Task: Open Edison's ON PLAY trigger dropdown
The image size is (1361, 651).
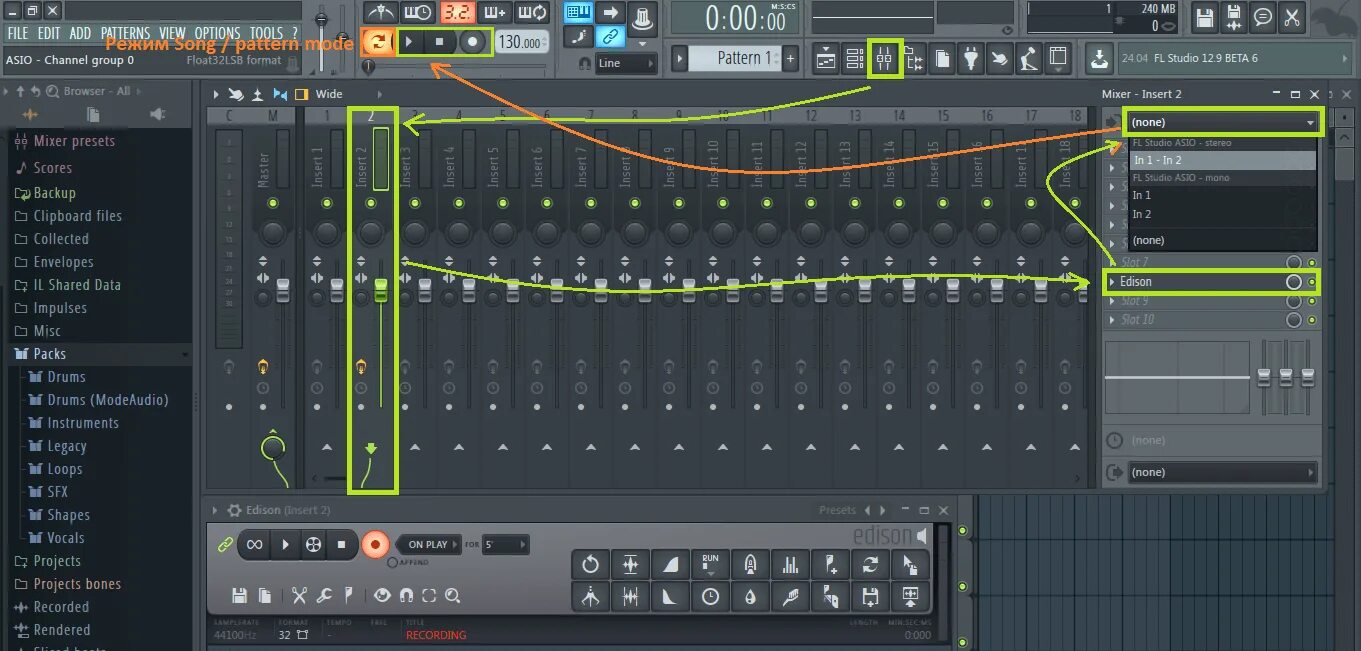Action: point(430,545)
